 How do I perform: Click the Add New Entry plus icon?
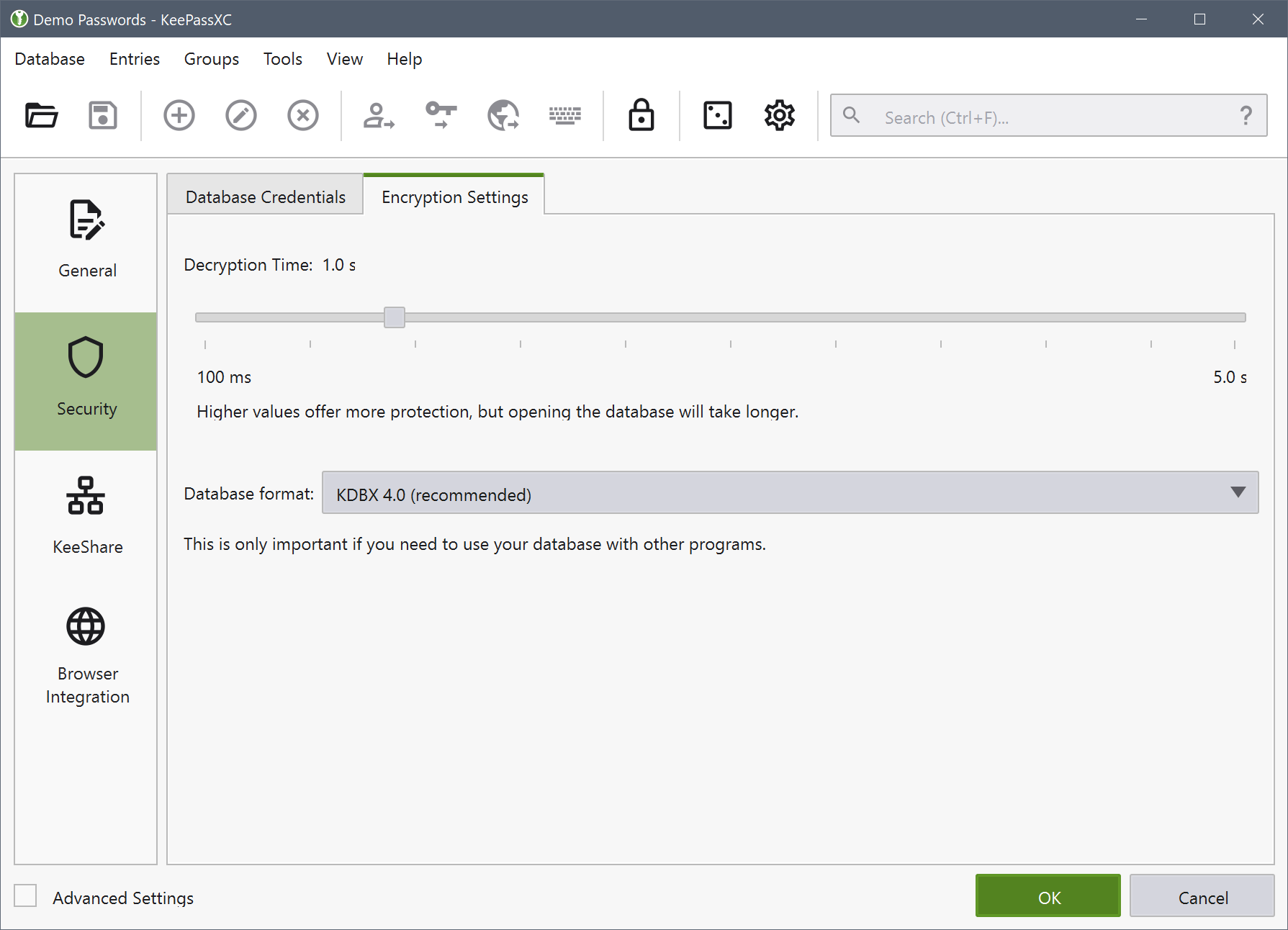pyautogui.click(x=179, y=115)
